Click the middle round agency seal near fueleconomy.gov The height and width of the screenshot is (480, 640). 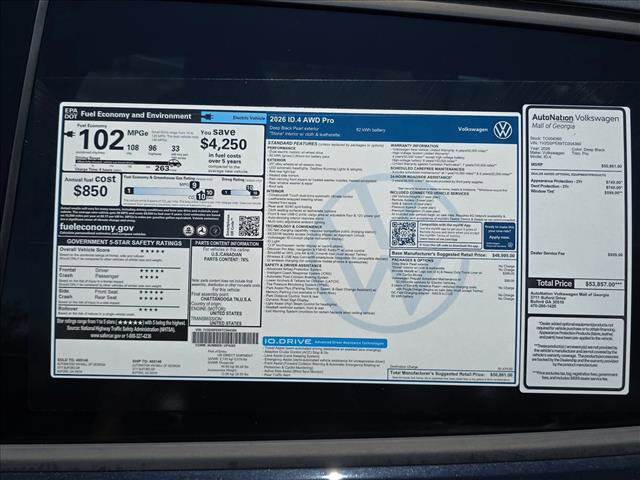click(201, 231)
